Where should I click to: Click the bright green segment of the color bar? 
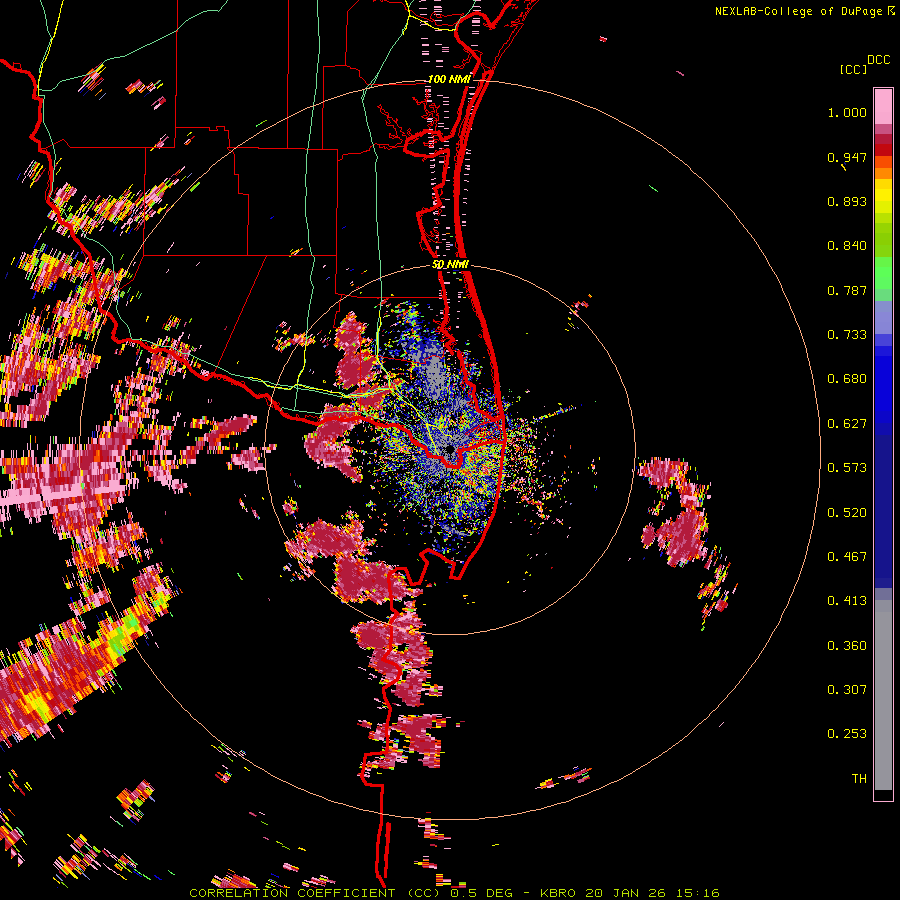click(883, 273)
